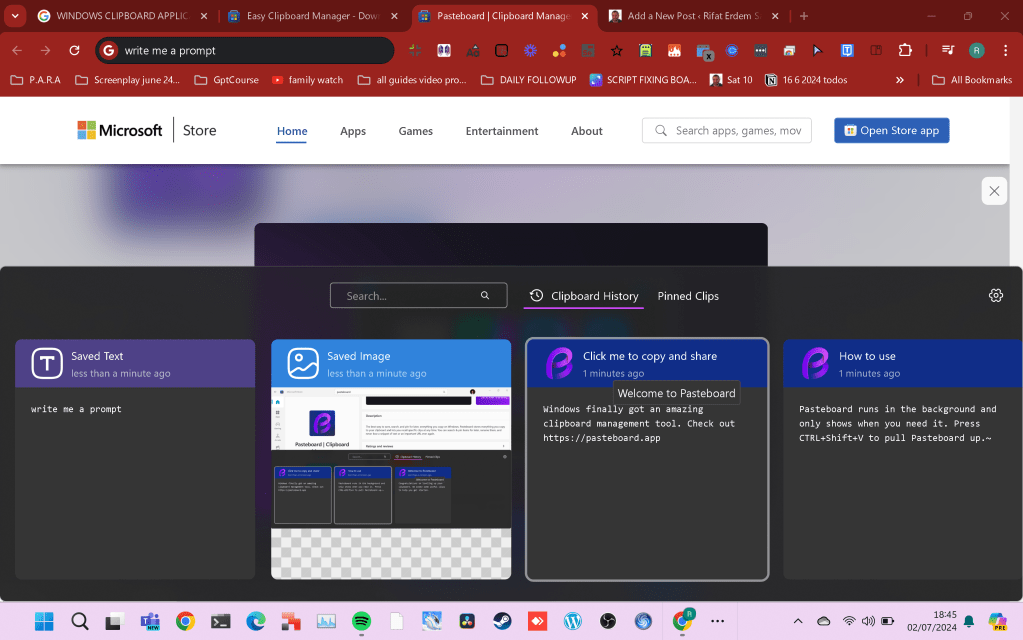Select the Home store navigation item
Screen dimensions: 1023x640
(292, 130)
